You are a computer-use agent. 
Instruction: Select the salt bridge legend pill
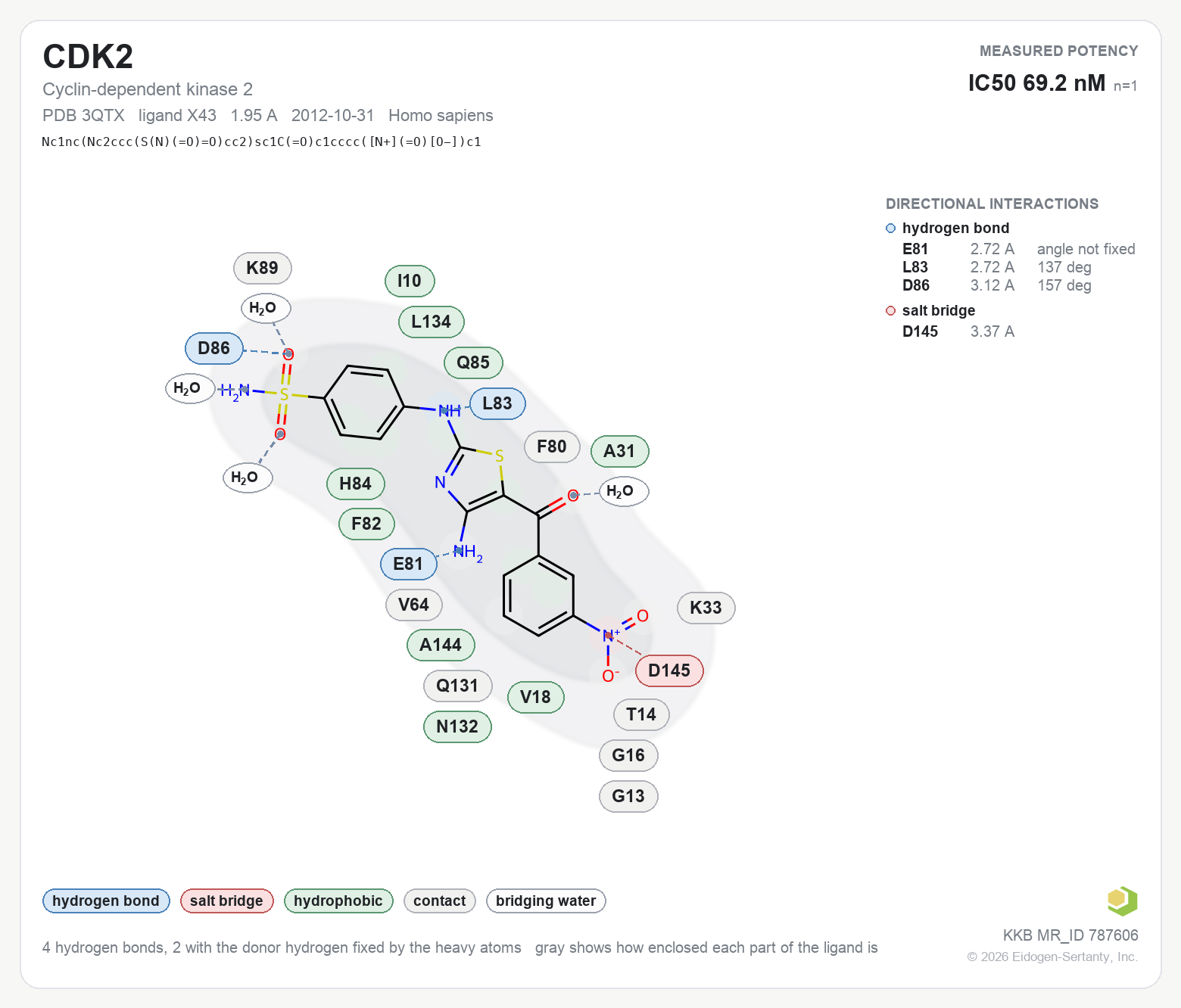[226, 901]
